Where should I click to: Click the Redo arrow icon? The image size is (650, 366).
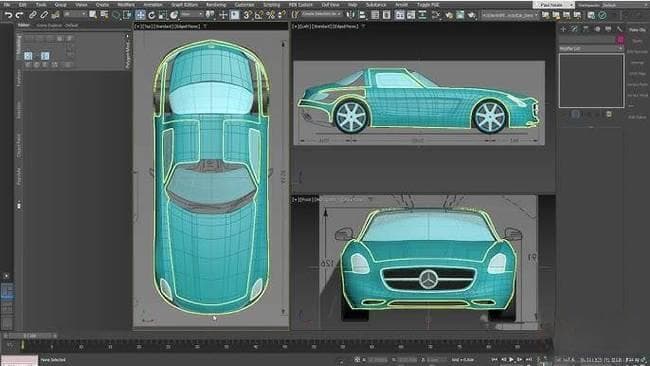click(x=19, y=15)
